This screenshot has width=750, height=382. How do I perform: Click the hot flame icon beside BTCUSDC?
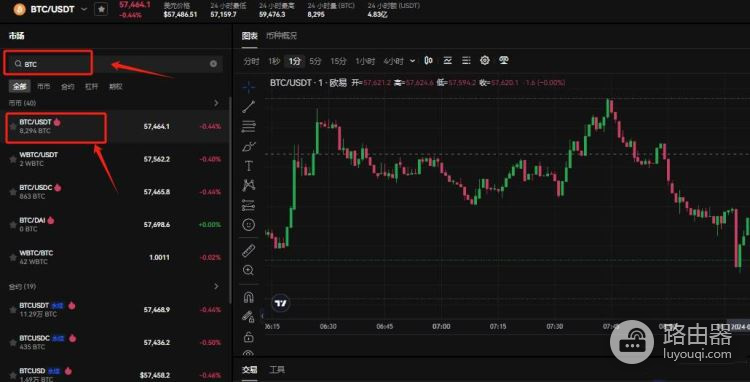(72, 338)
